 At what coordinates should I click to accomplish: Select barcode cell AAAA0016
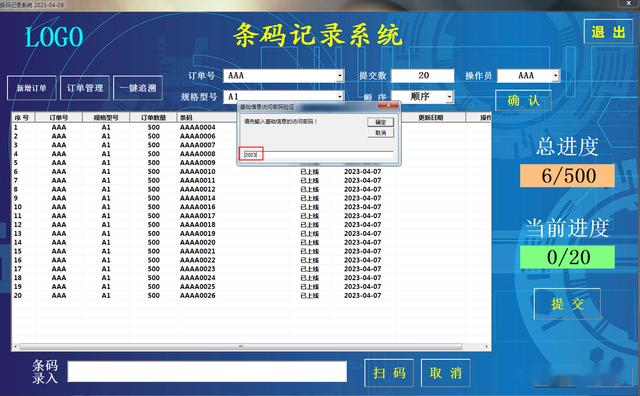tap(198, 207)
